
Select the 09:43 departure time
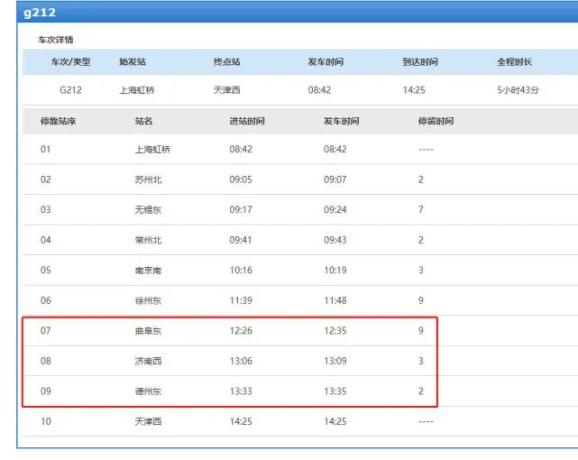click(x=335, y=240)
